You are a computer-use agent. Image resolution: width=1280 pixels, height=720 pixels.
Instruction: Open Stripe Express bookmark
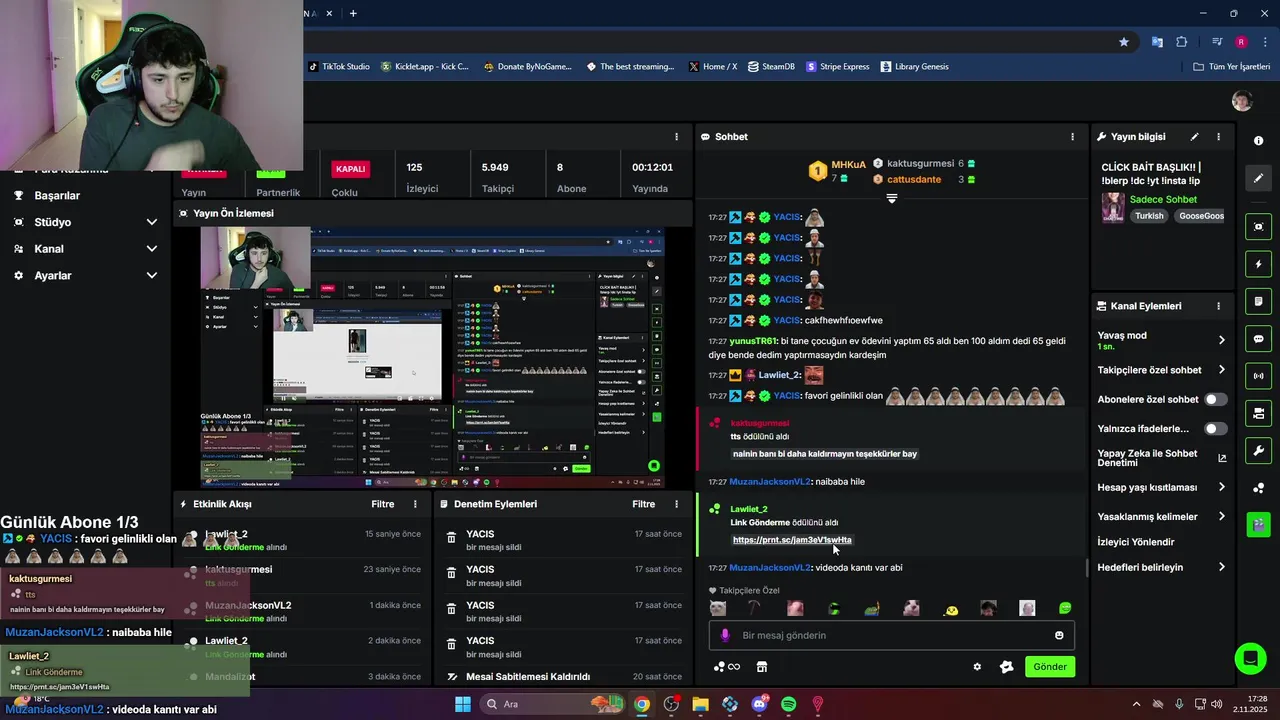point(837,67)
